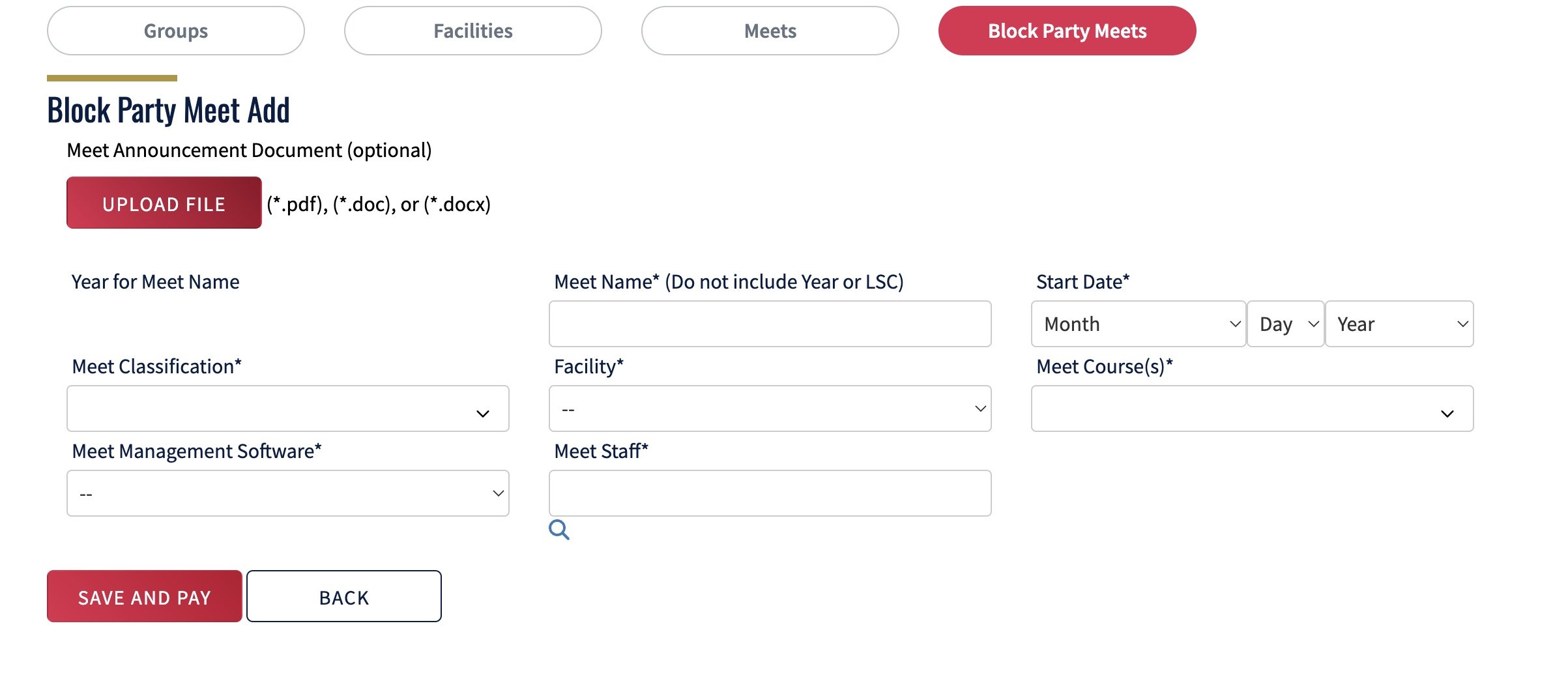Image resolution: width=1568 pixels, height=688 pixels.
Task: Open the Start Date Day dropdown
Action: [x=1286, y=324]
